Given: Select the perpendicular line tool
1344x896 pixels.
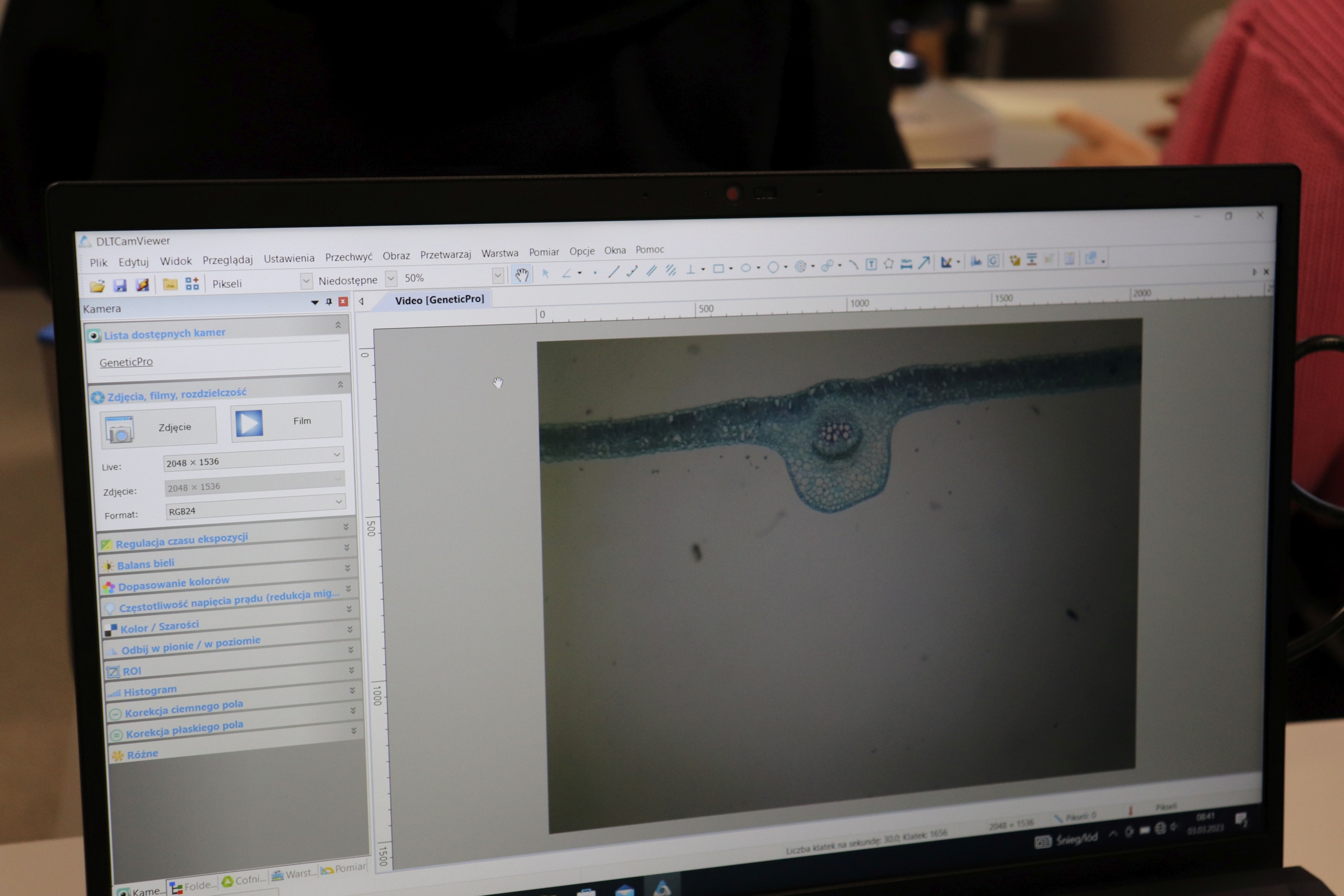Looking at the screenshot, I should pyautogui.click(x=690, y=270).
